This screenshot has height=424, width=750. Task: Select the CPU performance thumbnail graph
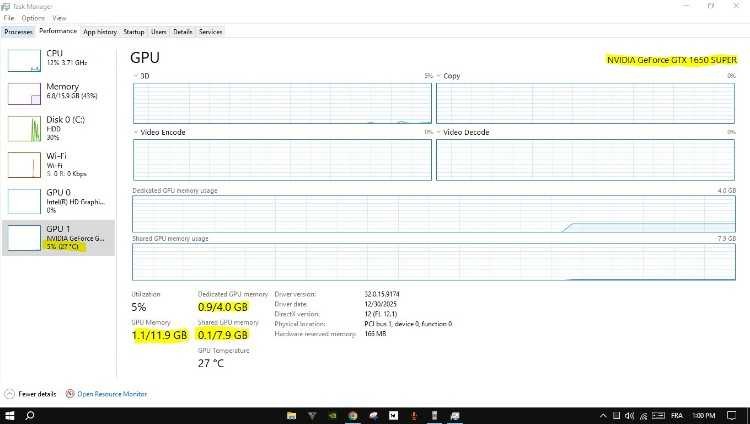tap(24, 61)
